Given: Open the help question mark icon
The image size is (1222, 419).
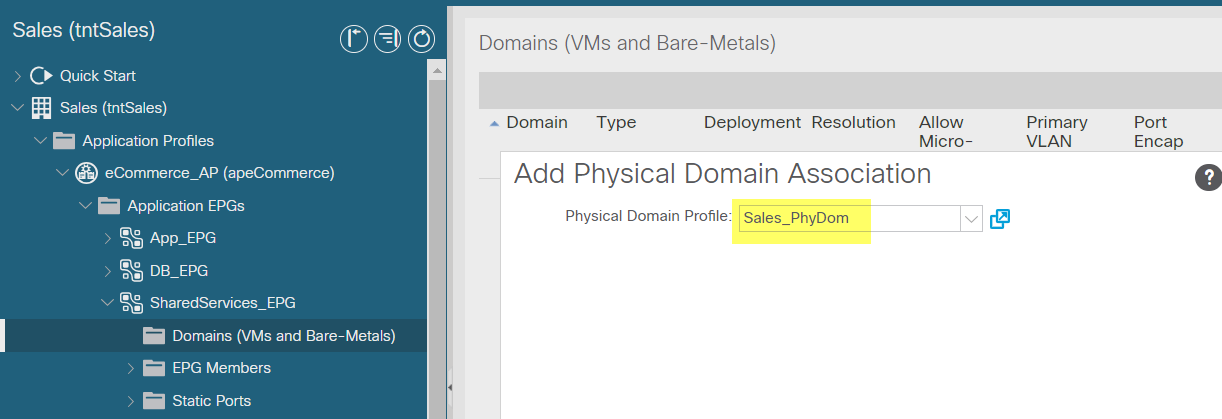Looking at the screenshot, I should coord(1208,178).
